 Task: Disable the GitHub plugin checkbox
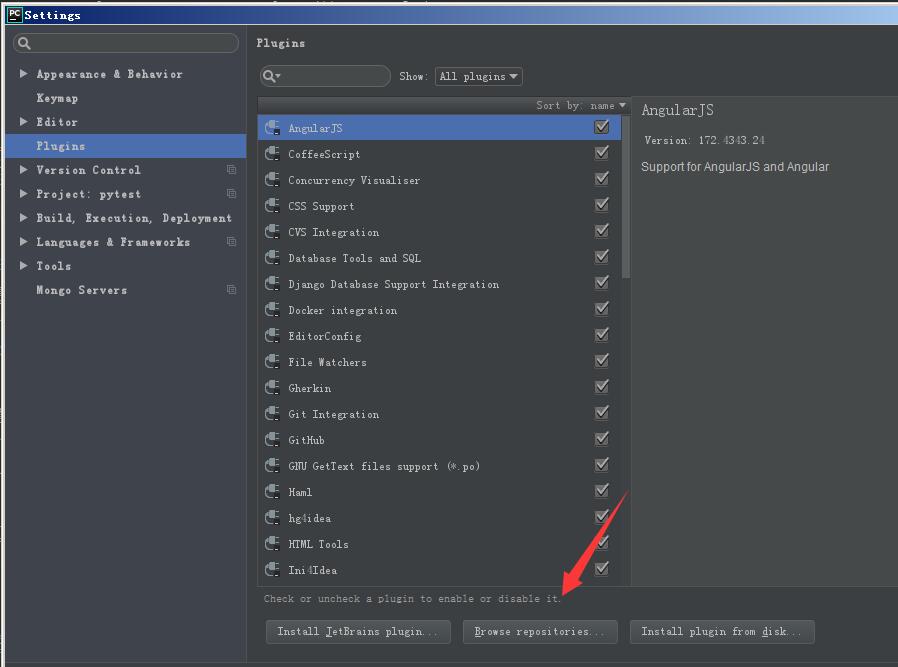coord(601,439)
